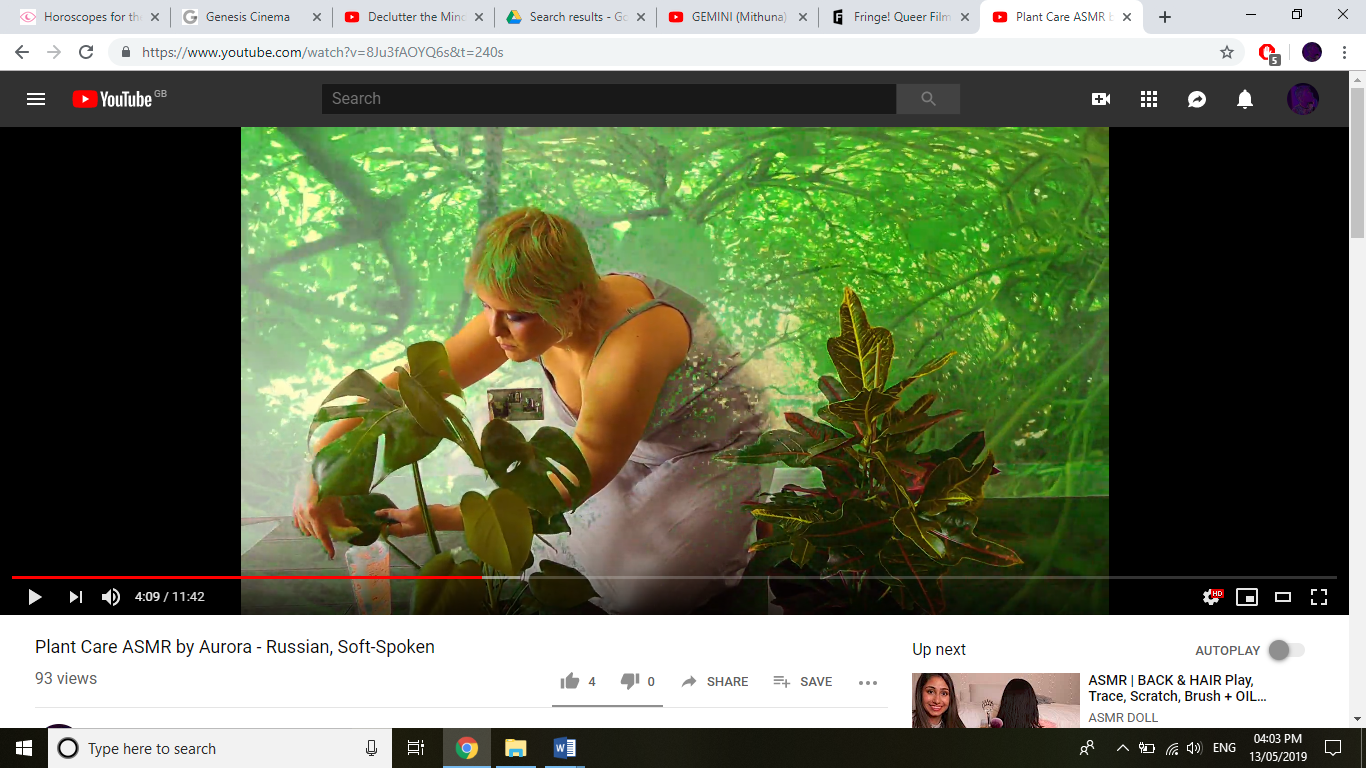Open the Chrome profile avatar
Screen dimensions: 1366x768
pos(1312,52)
